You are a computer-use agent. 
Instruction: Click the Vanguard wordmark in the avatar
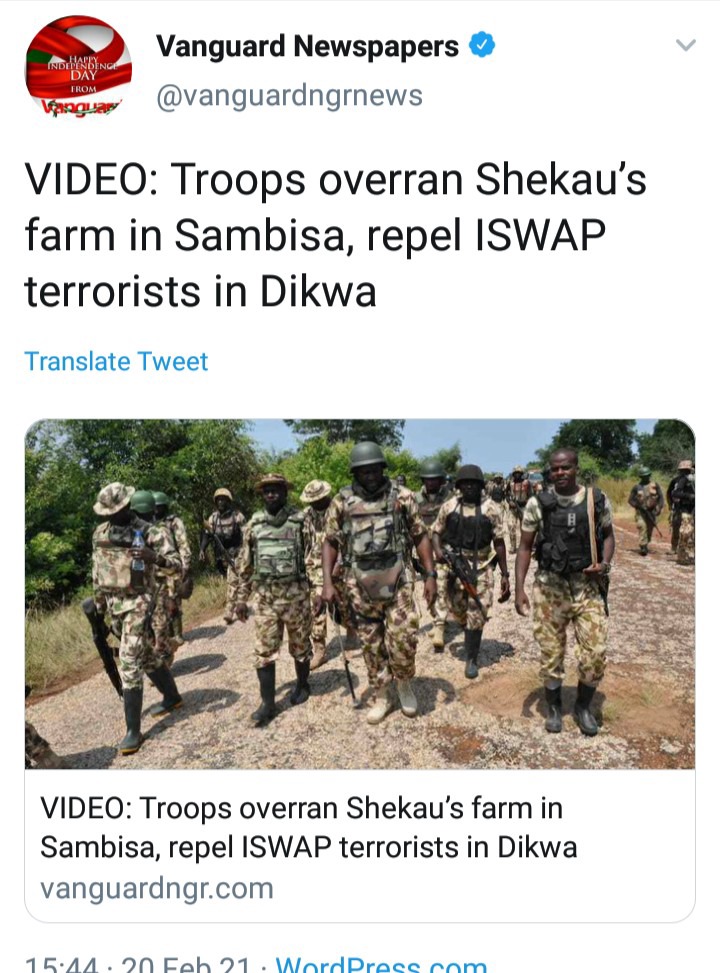click(x=79, y=107)
